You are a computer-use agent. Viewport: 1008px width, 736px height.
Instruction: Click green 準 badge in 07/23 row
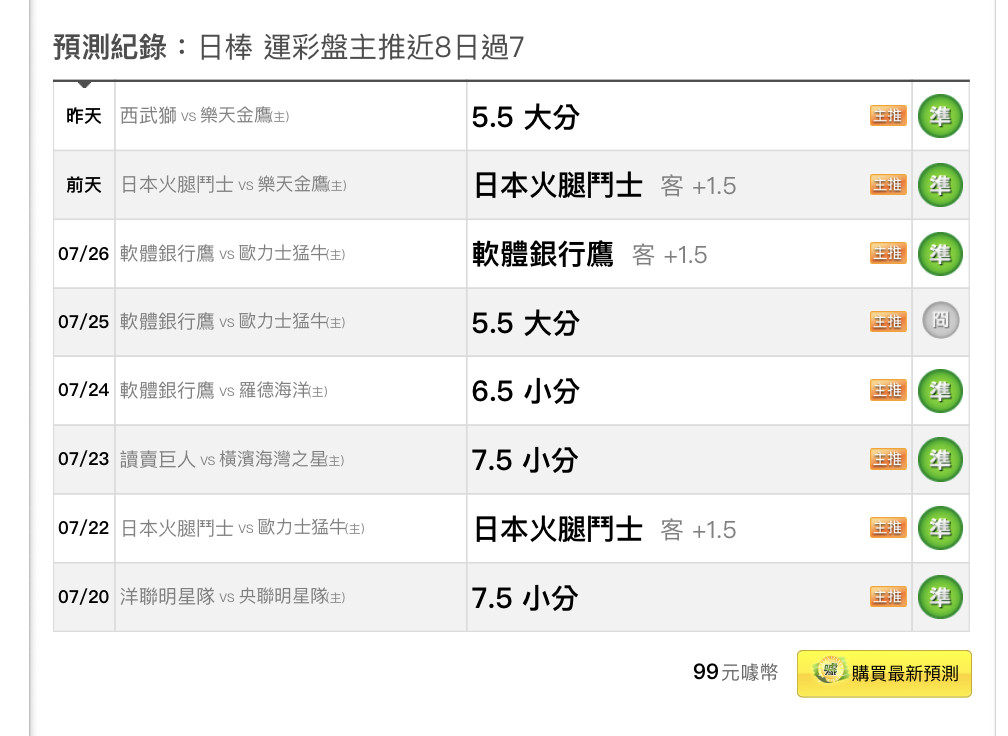click(x=940, y=460)
